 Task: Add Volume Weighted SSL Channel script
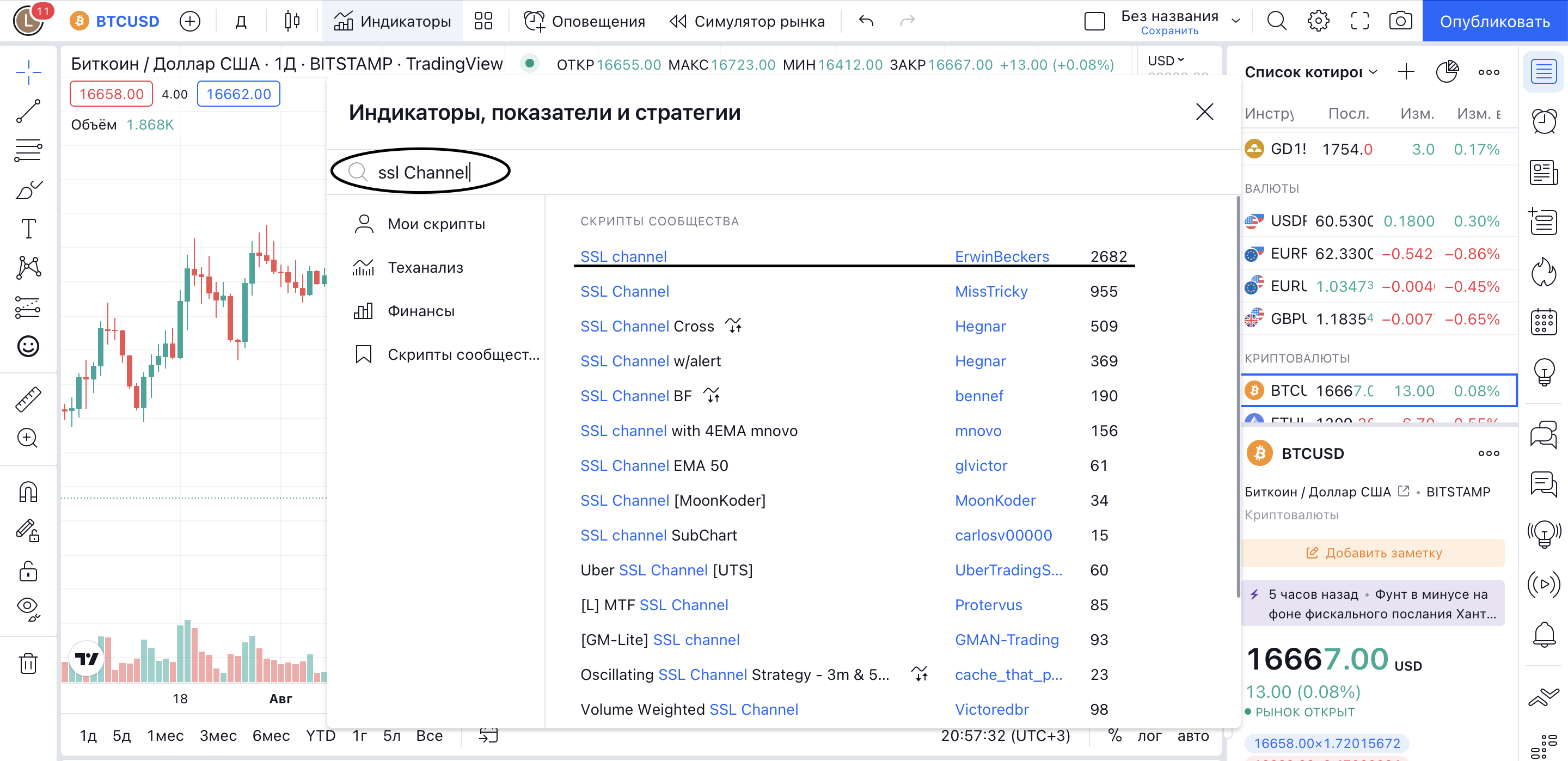(x=690, y=709)
